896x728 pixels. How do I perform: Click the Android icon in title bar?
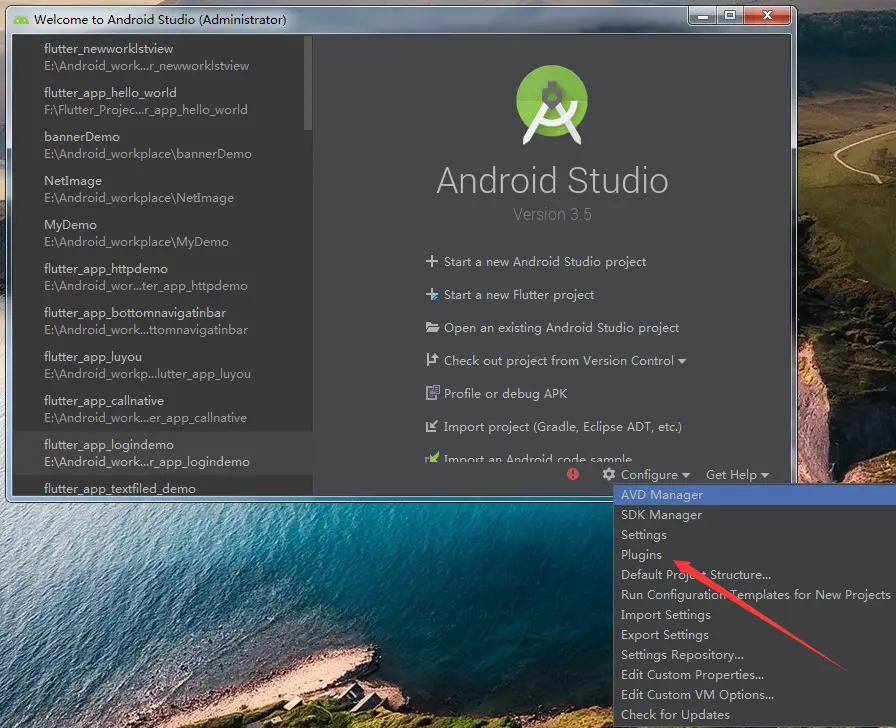click(x=21, y=20)
